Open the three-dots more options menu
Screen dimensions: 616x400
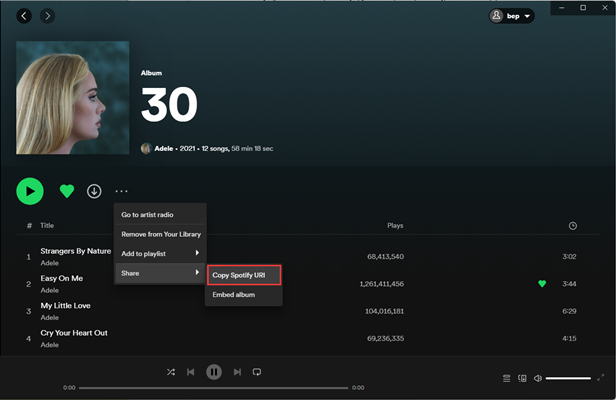(x=121, y=191)
